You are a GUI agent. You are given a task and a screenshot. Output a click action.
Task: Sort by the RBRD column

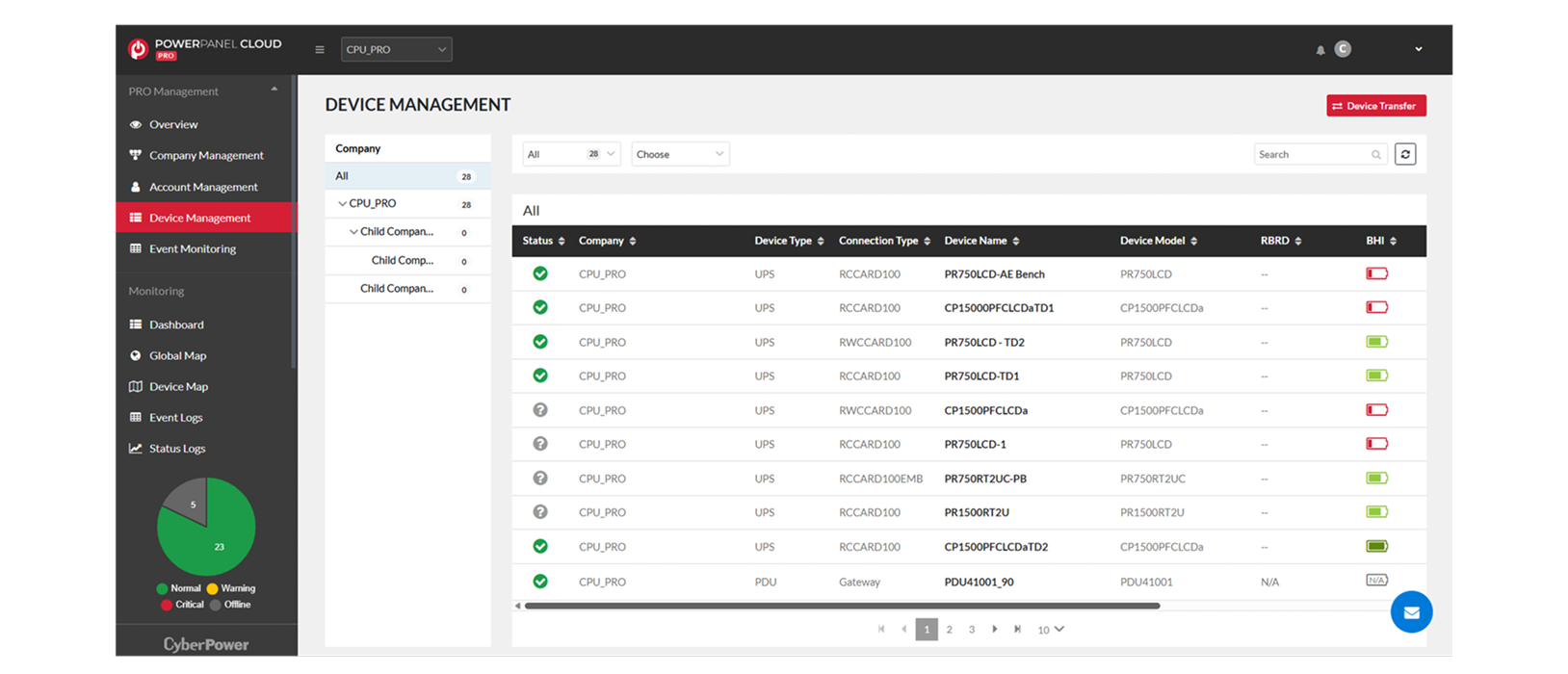pyautogui.click(x=1281, y=241)
